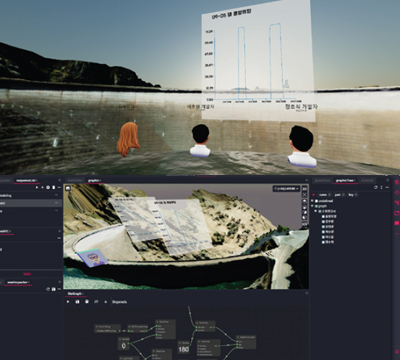Click the red chat bubble icon in right sidebar
Image resolution: width=400 pixels, height=360 pixels.
(397, 223)
